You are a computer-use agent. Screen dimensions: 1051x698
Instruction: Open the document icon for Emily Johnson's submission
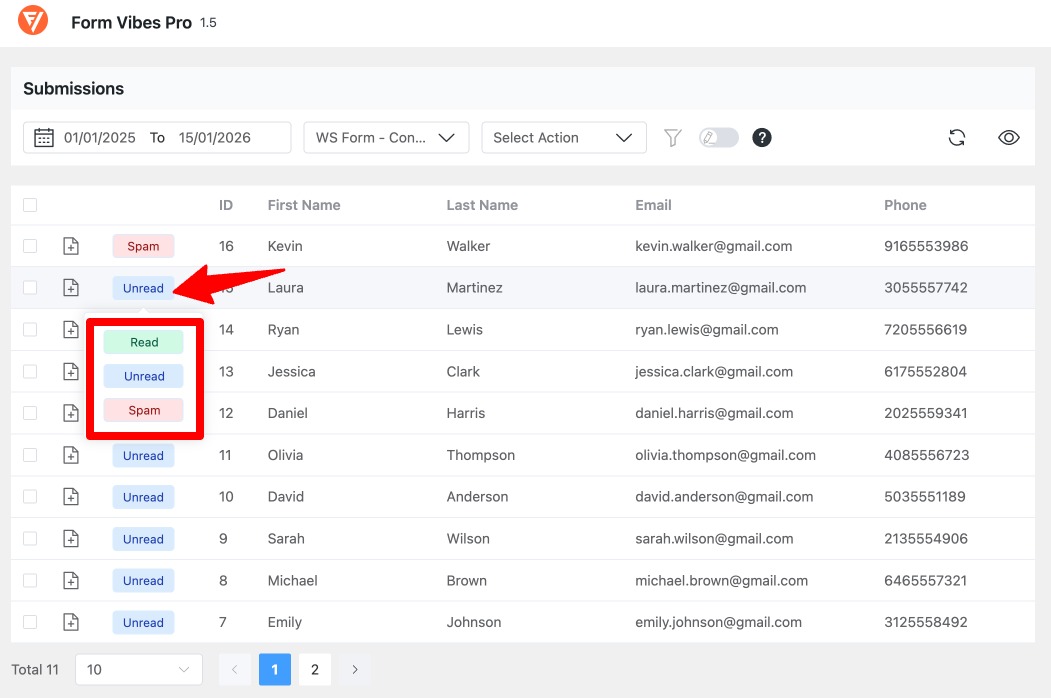(x=71, y=622)
